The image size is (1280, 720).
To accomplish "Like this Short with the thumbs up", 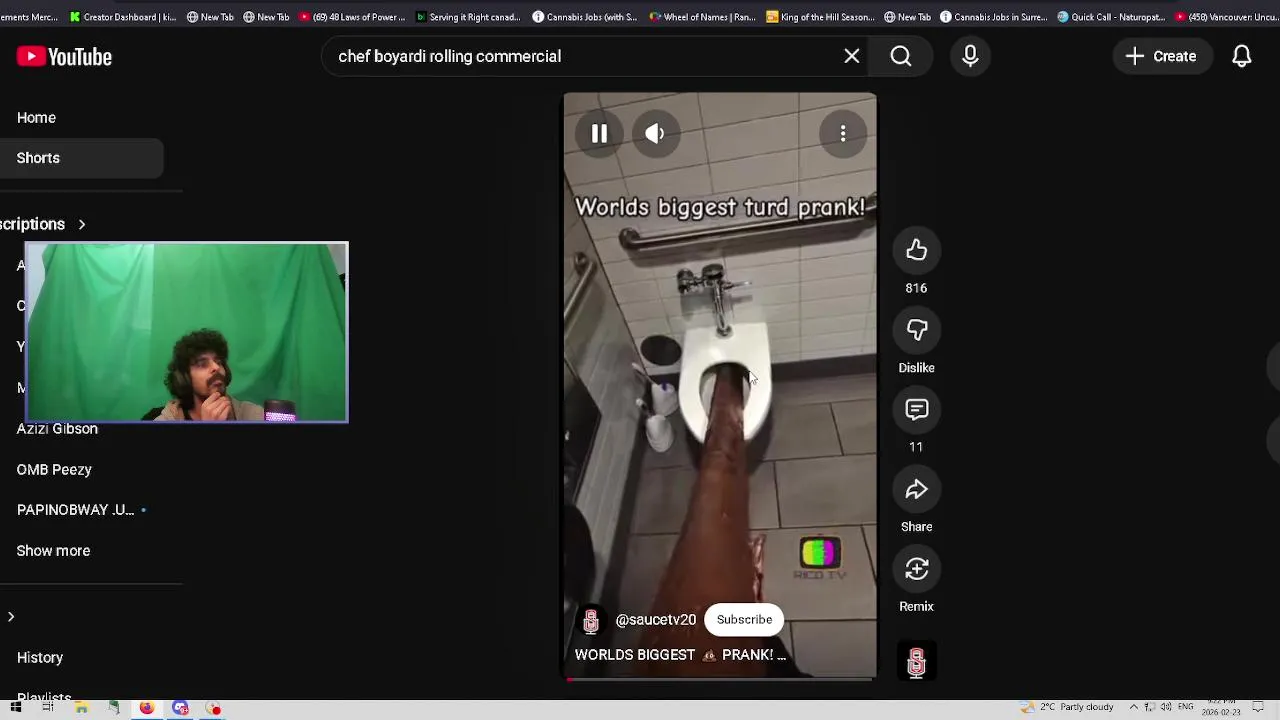I will (916, 250).
